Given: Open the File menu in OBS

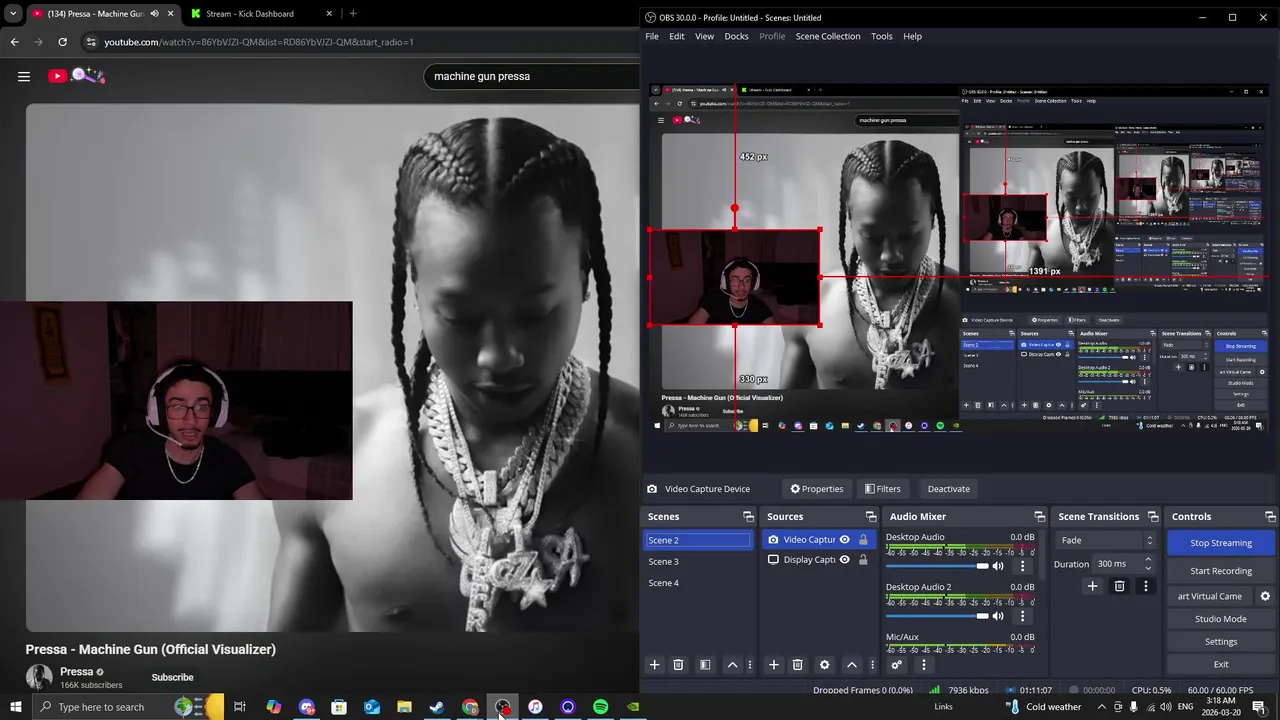Looking at the screenshot, I should pos(652,36).
